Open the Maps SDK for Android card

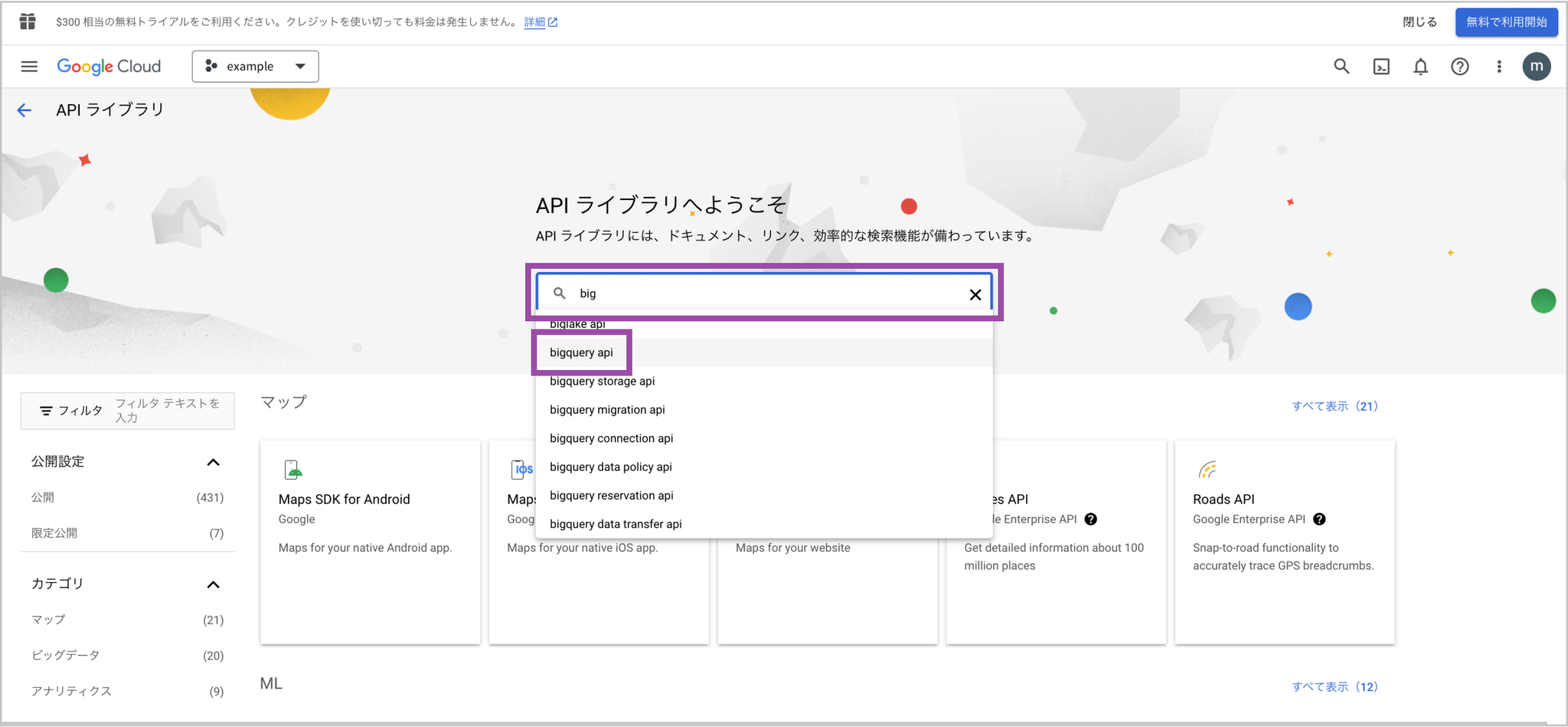pos(371,542)
